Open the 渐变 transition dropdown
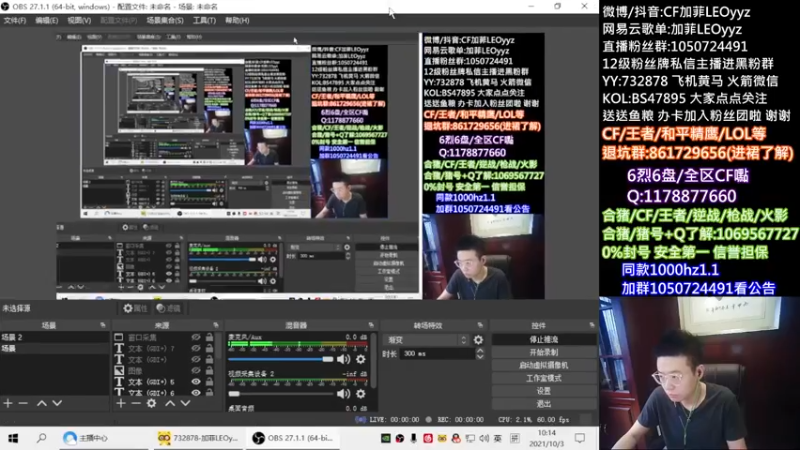The width and height of the screenshot is (800, 450). (x=427, y=340)
